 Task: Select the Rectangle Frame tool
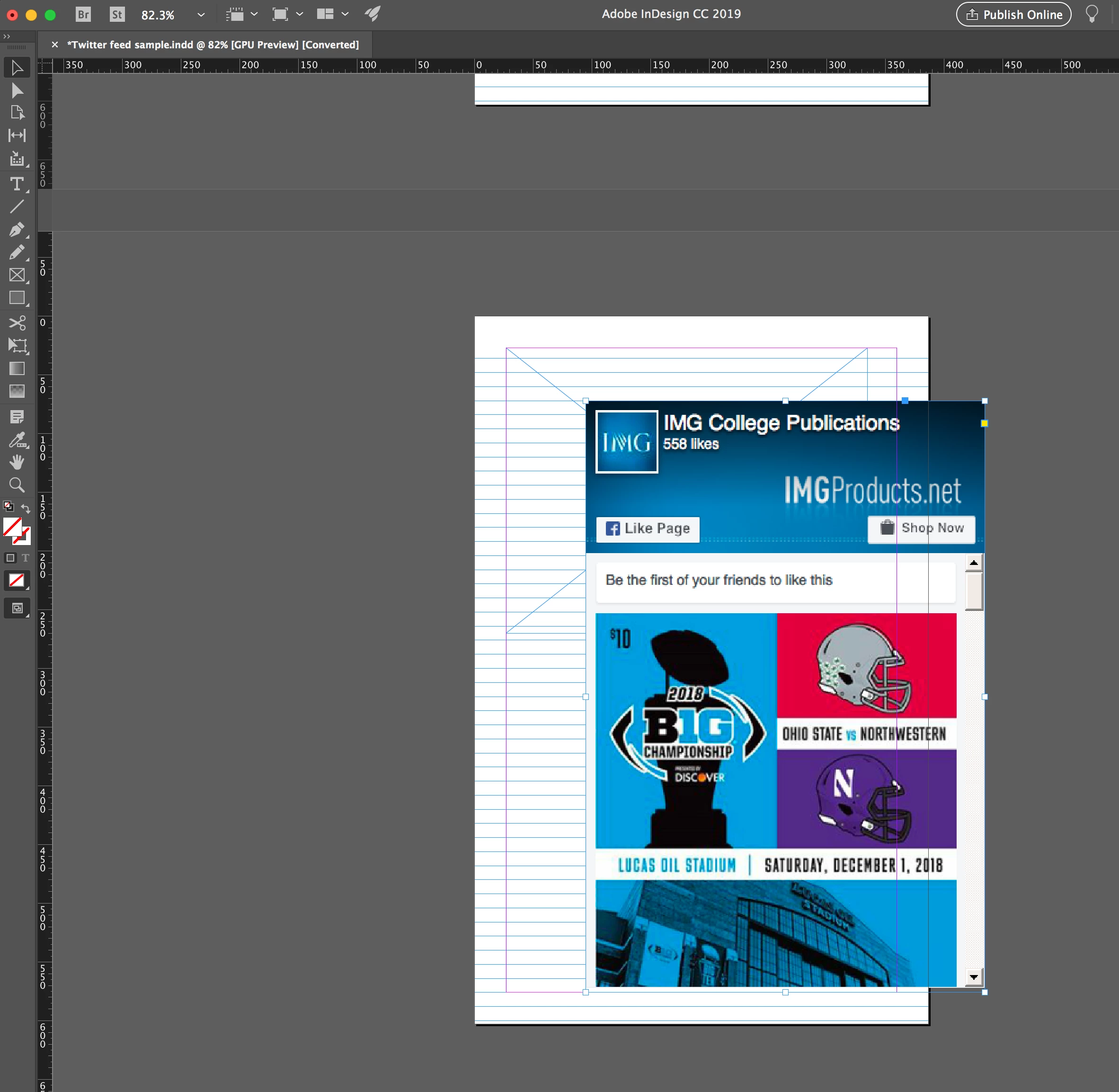[17, 275]
